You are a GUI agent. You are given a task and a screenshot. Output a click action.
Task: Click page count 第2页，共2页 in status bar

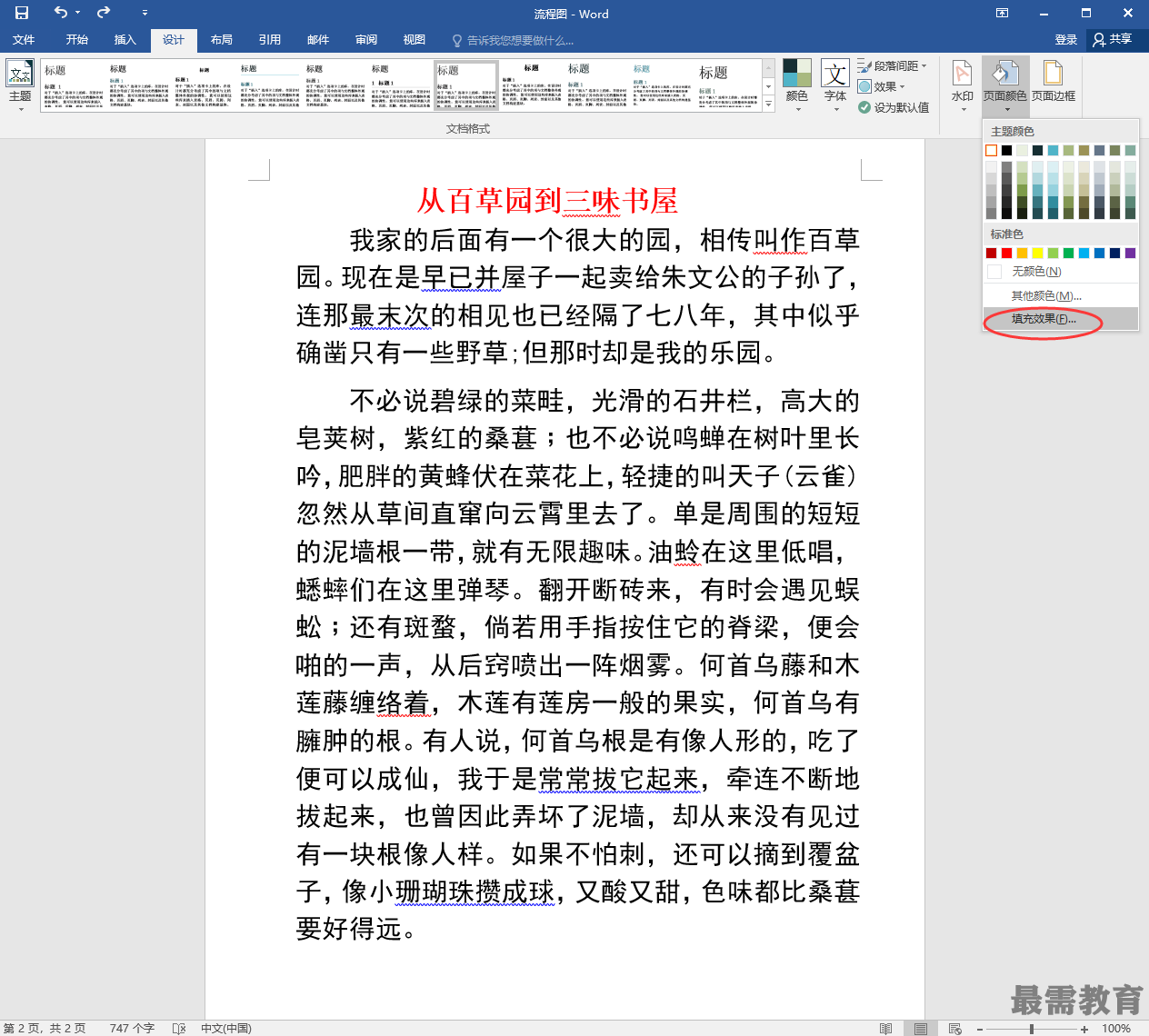(45, 1028)
